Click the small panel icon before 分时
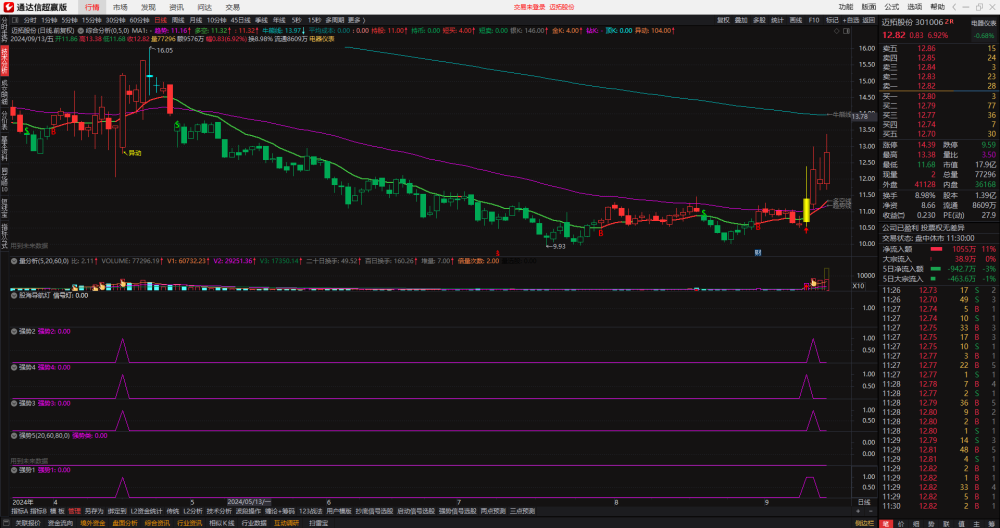This screenshot has height=528, width=1000. [x=15, y=20]
